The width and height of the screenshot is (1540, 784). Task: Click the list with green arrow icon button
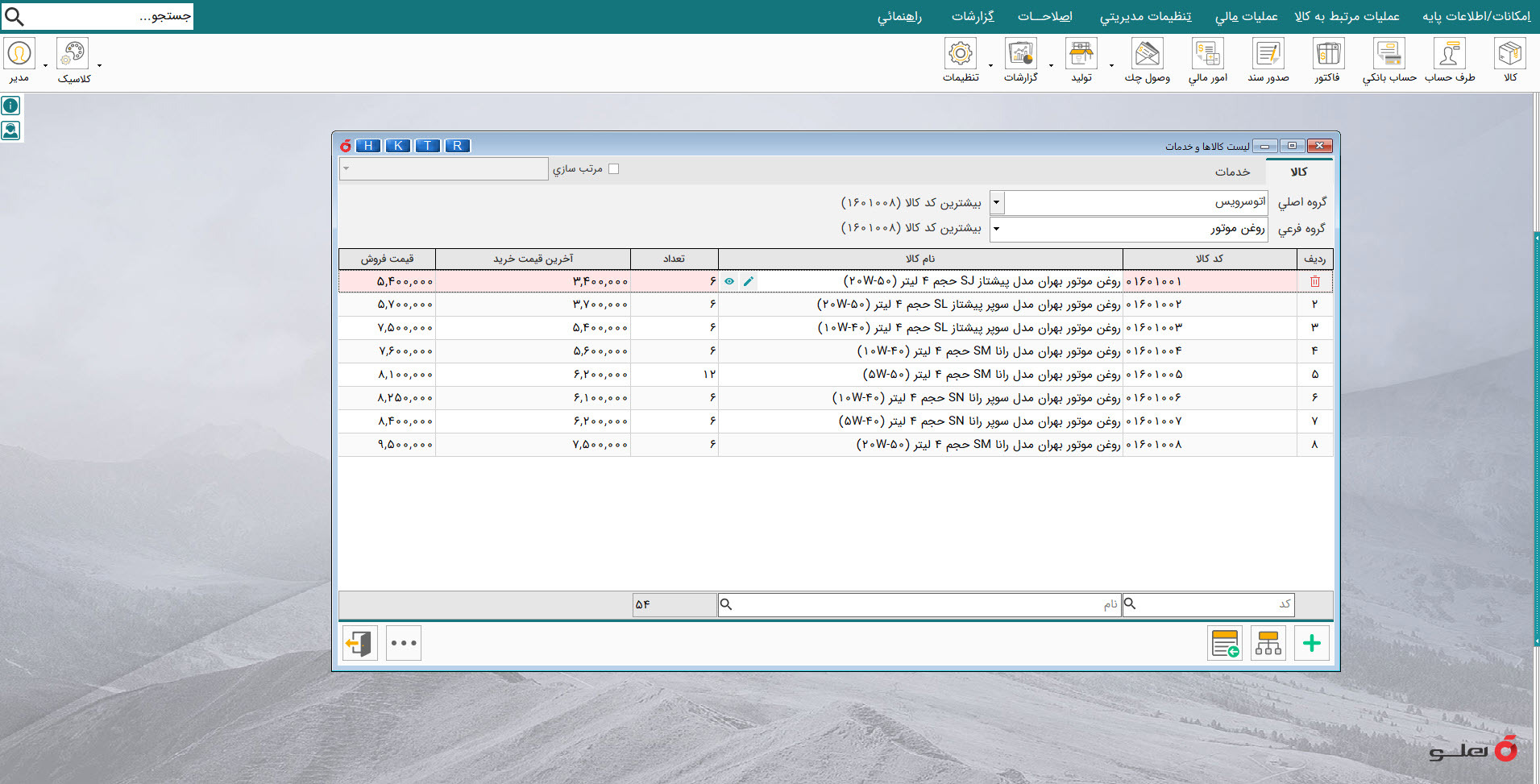click(1225, 643)
